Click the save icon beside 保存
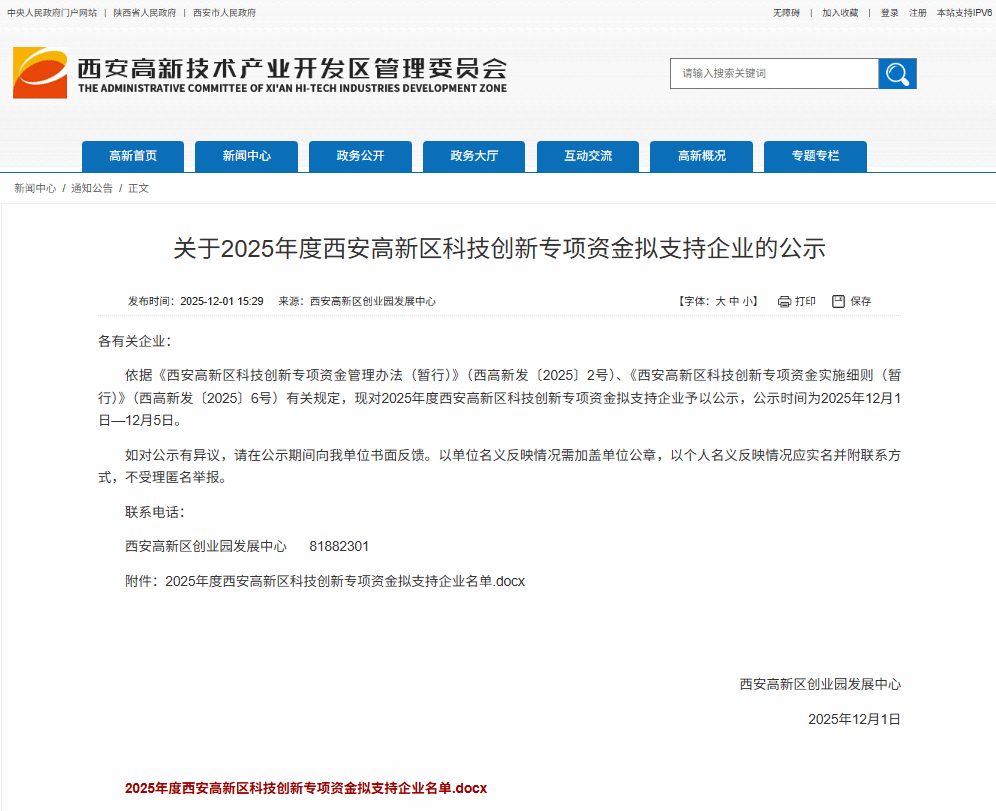 click(x=839, y=301)
